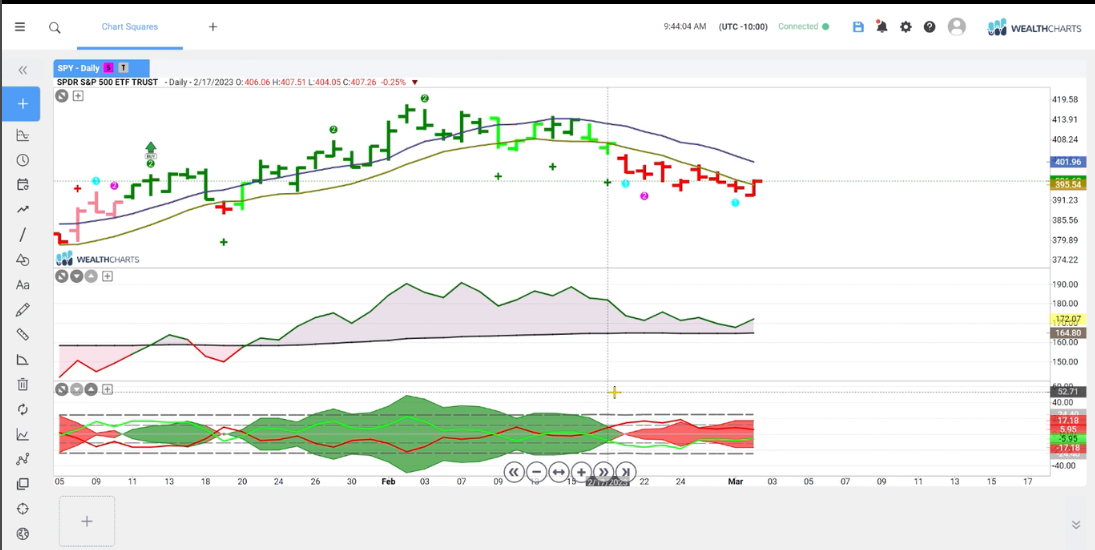Select the pencil freehand tool
Image resolution: width=1095 pixels, height=550 pixels.
pos(22,309)
